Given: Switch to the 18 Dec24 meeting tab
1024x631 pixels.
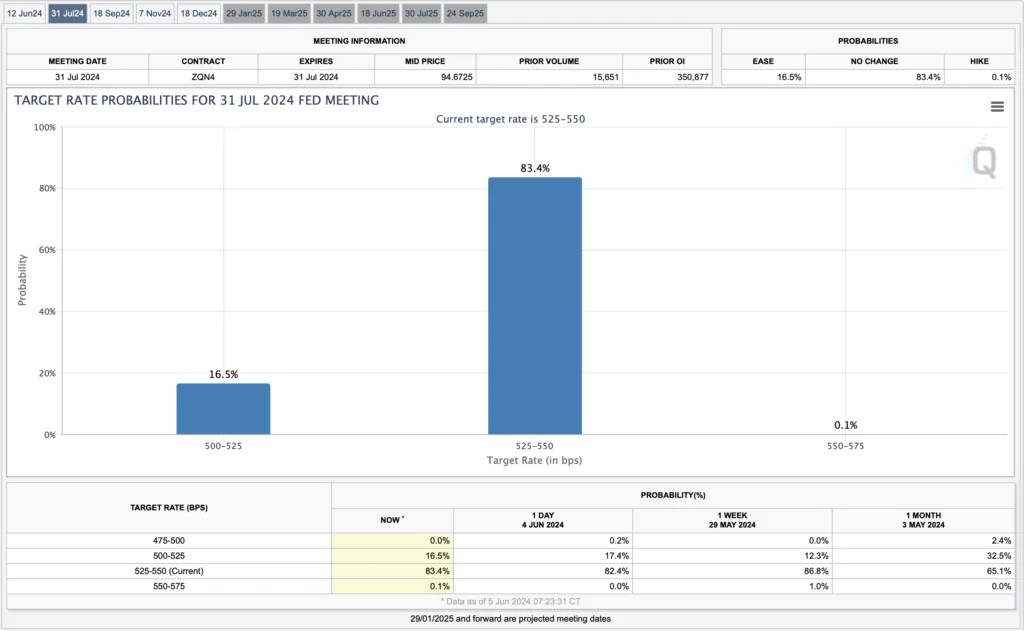Looking at the screenshot, I should [199, 13].
